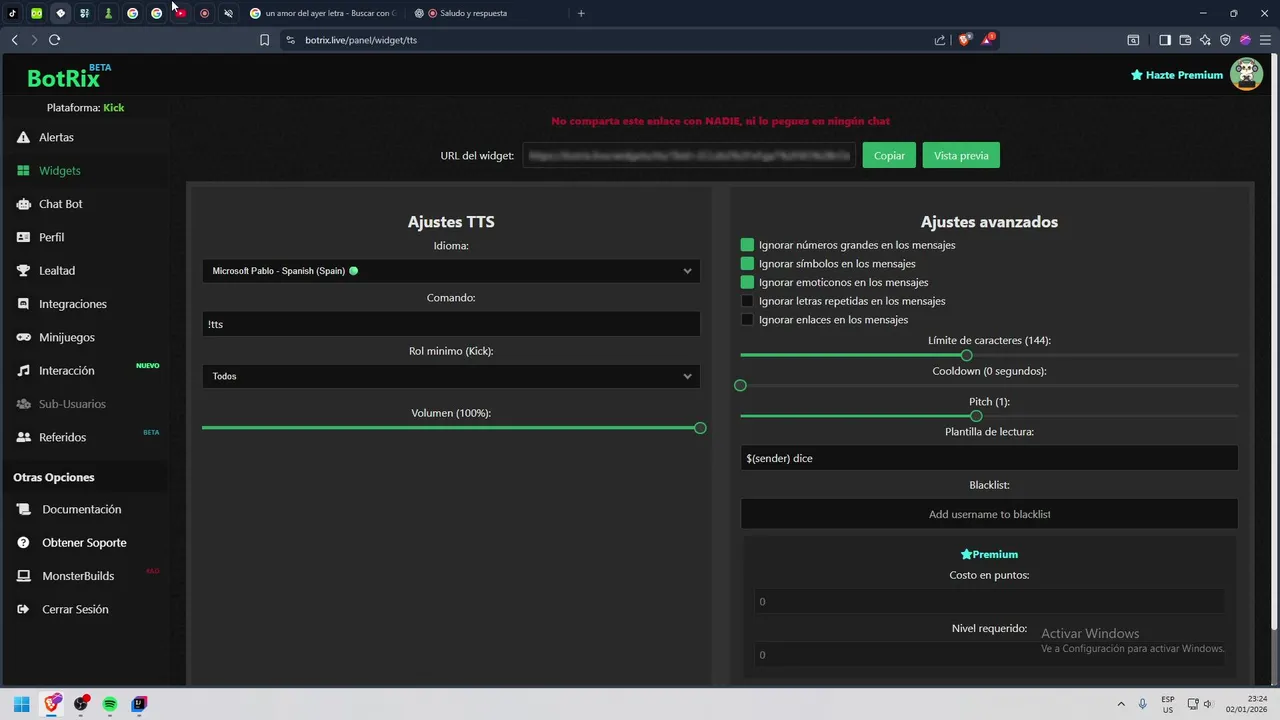Click the Pitch slider handle

tap(976, 416)
